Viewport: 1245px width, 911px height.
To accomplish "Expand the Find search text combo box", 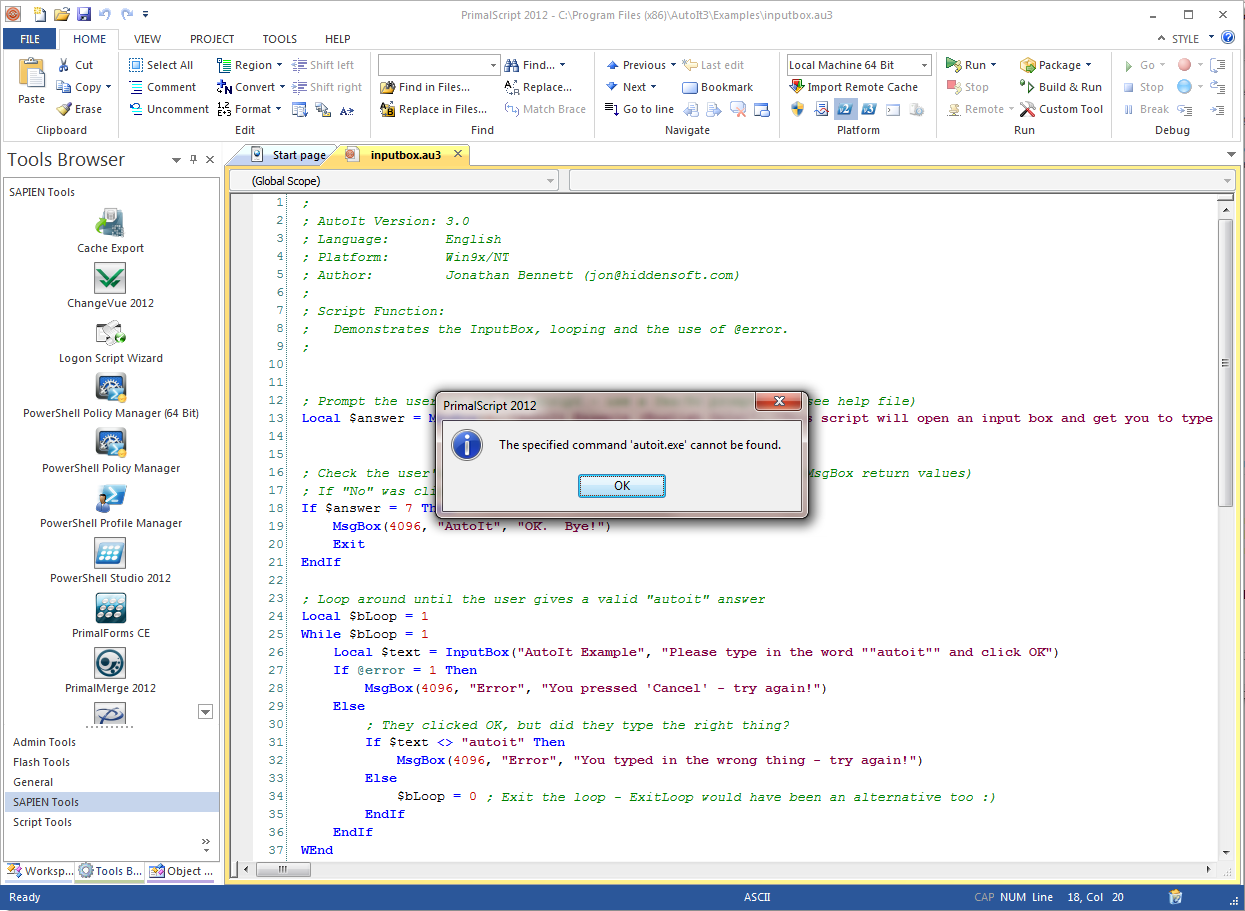I will coord(493,65).
